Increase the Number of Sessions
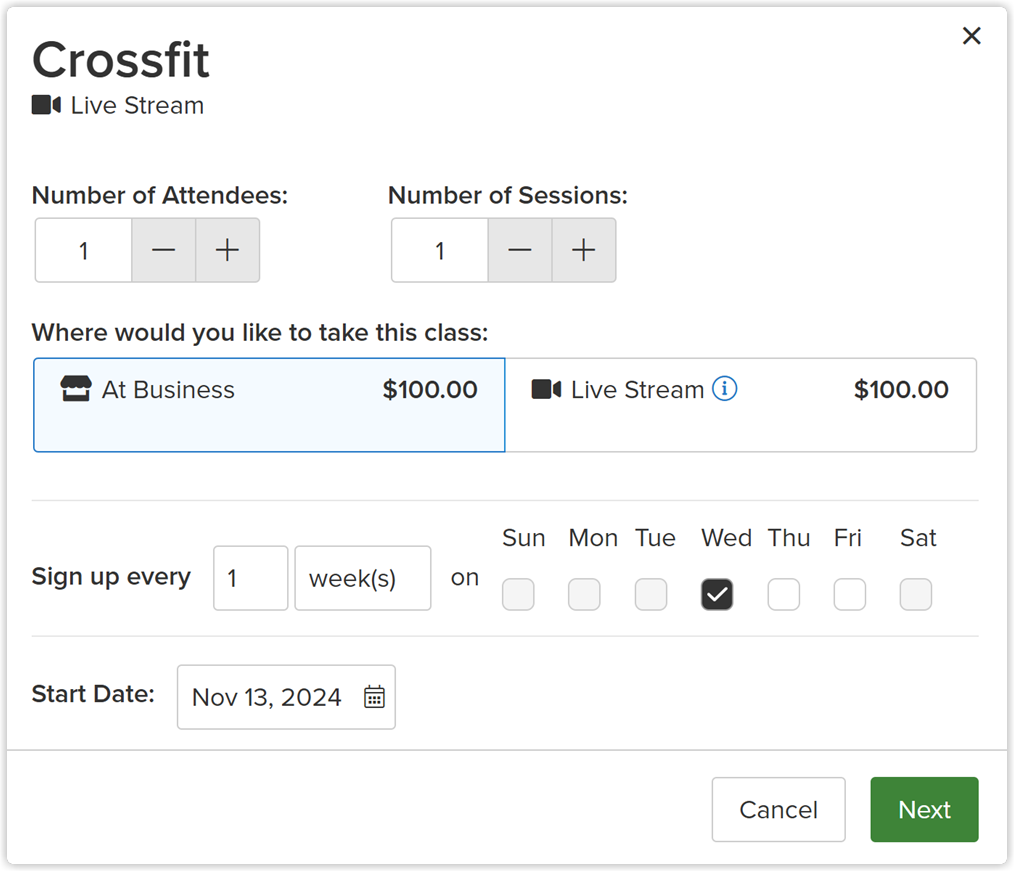The width and height of the screenshot is (1015, 872). [583, 250]
